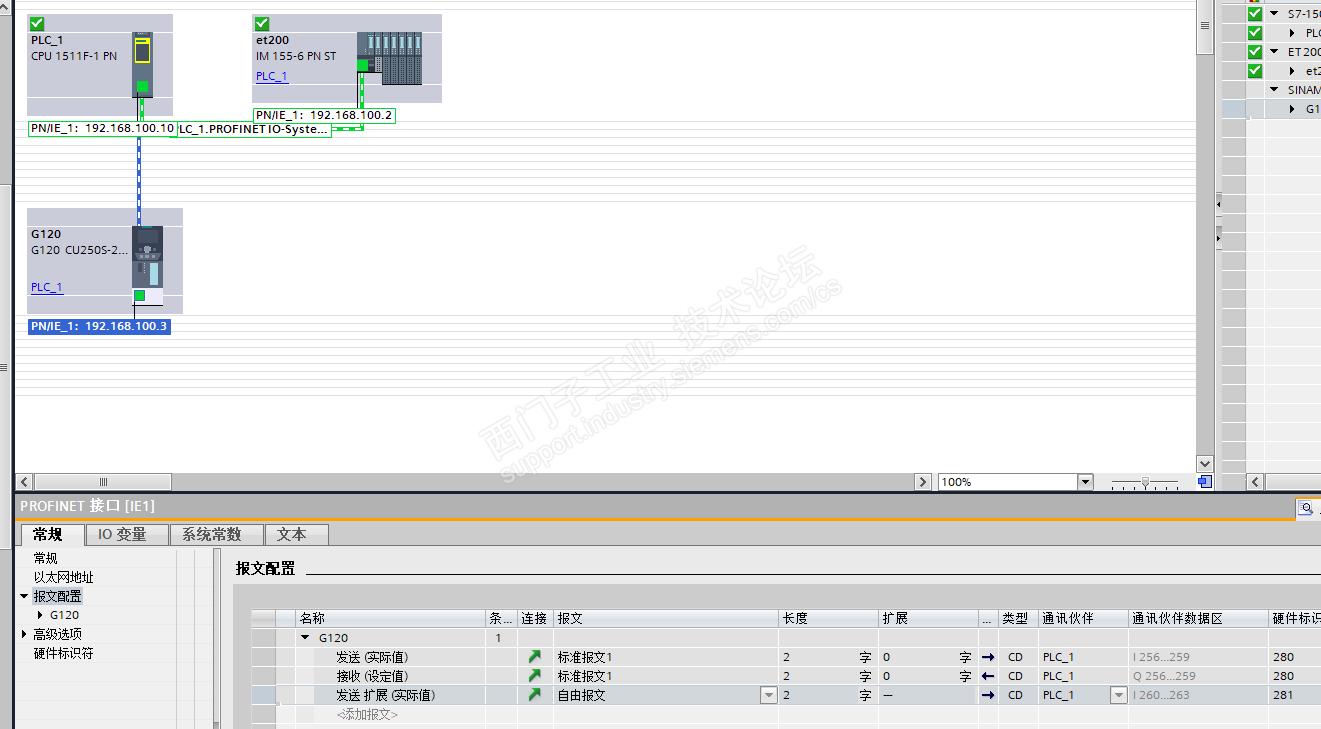1321x729 pixels.
Task: Select 常规 in the properties navigation tree
Action: 46,558
